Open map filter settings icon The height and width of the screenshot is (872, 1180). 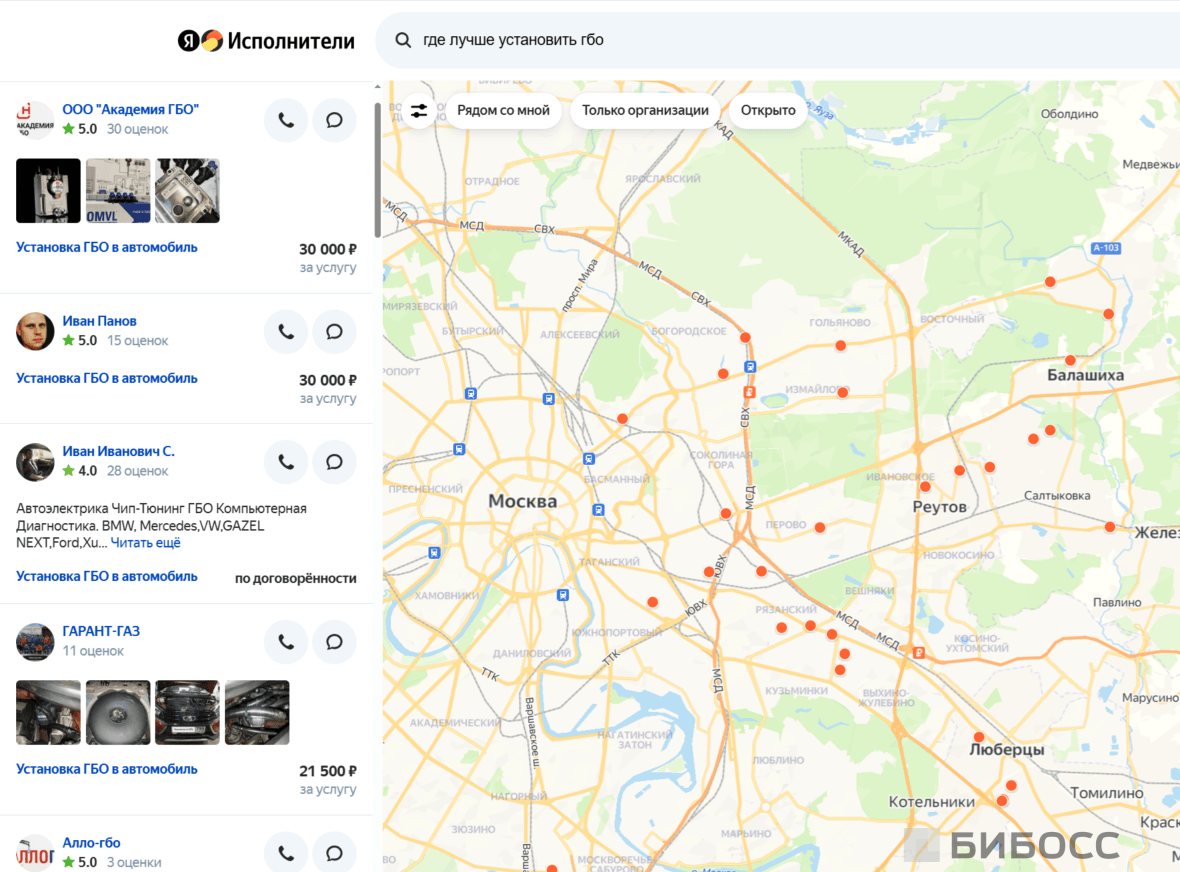419,111
